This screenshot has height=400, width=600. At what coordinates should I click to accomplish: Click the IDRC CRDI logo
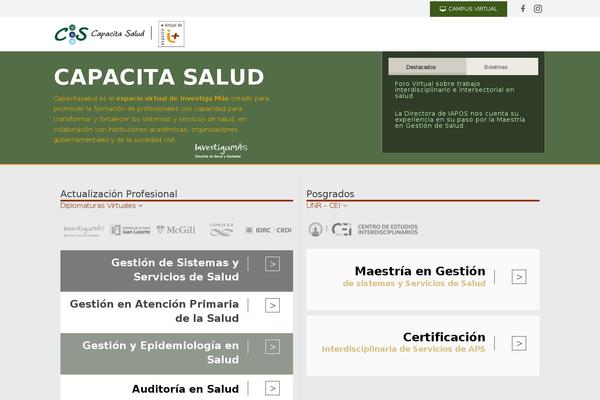pos(268,230)
